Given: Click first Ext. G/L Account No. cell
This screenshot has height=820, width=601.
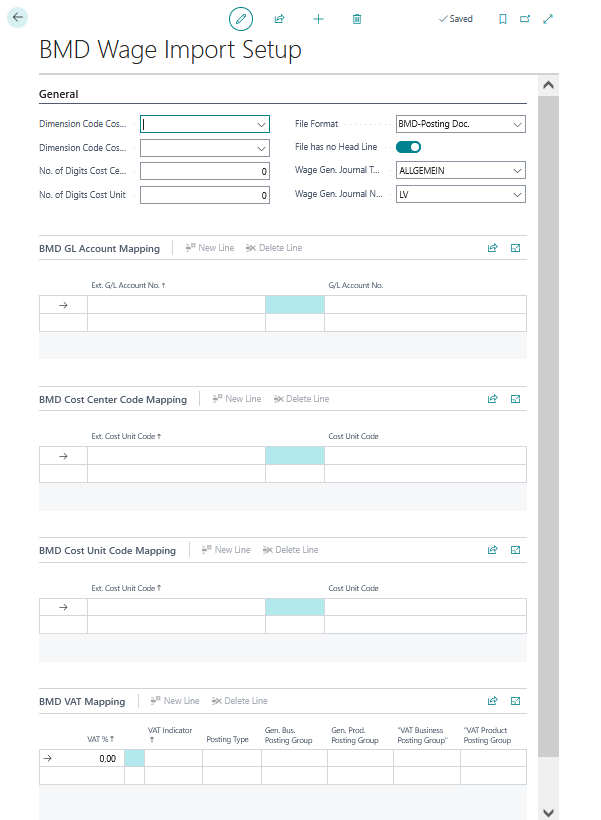Looking at the screenshot, I should (x=176, y=305).
